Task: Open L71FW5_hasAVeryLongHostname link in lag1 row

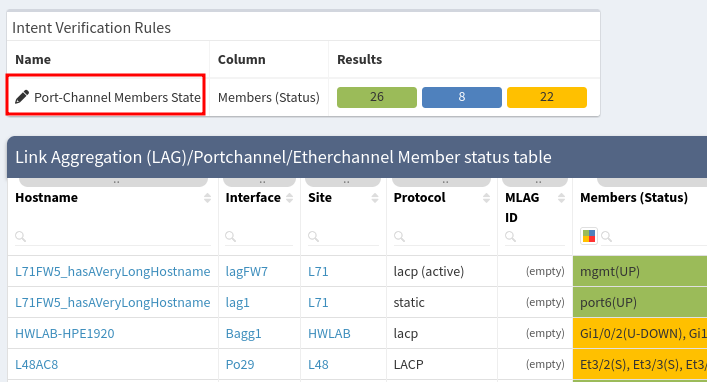Action: pyautogui.click(x=113, y=302)
